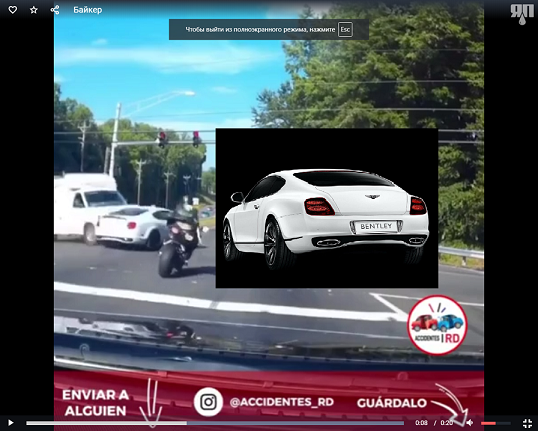Click the fullscreen exit notification banner
538x431 pixels.
tap(269, 30)
